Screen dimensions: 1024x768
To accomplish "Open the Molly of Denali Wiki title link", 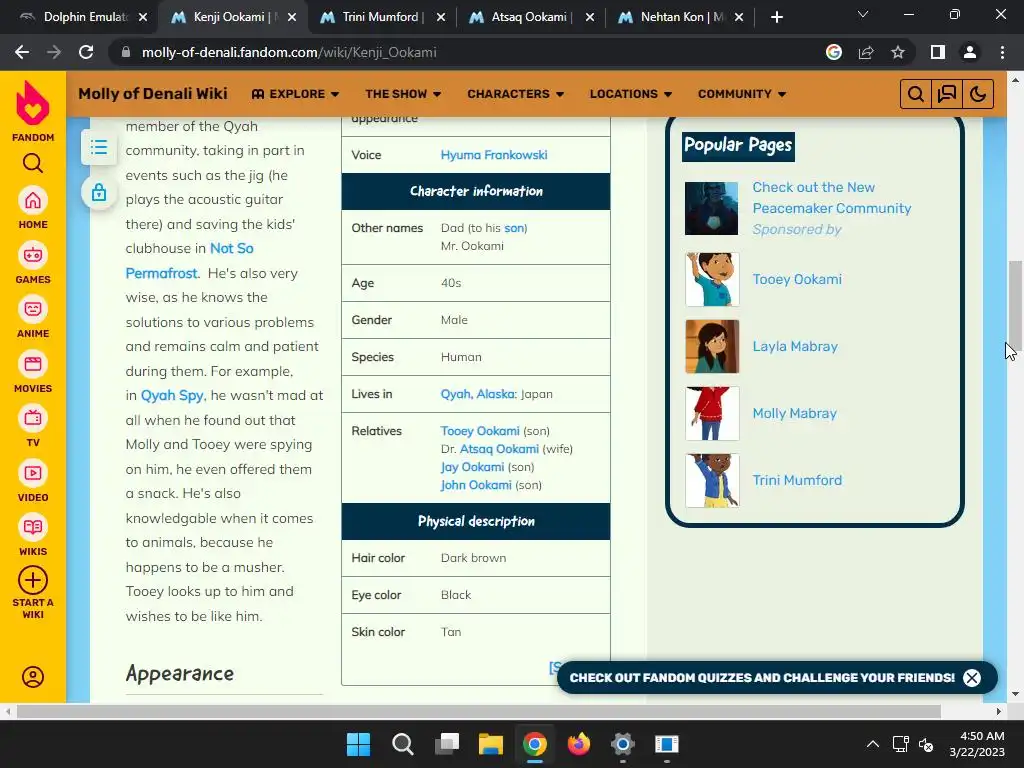I will (153, 94).
